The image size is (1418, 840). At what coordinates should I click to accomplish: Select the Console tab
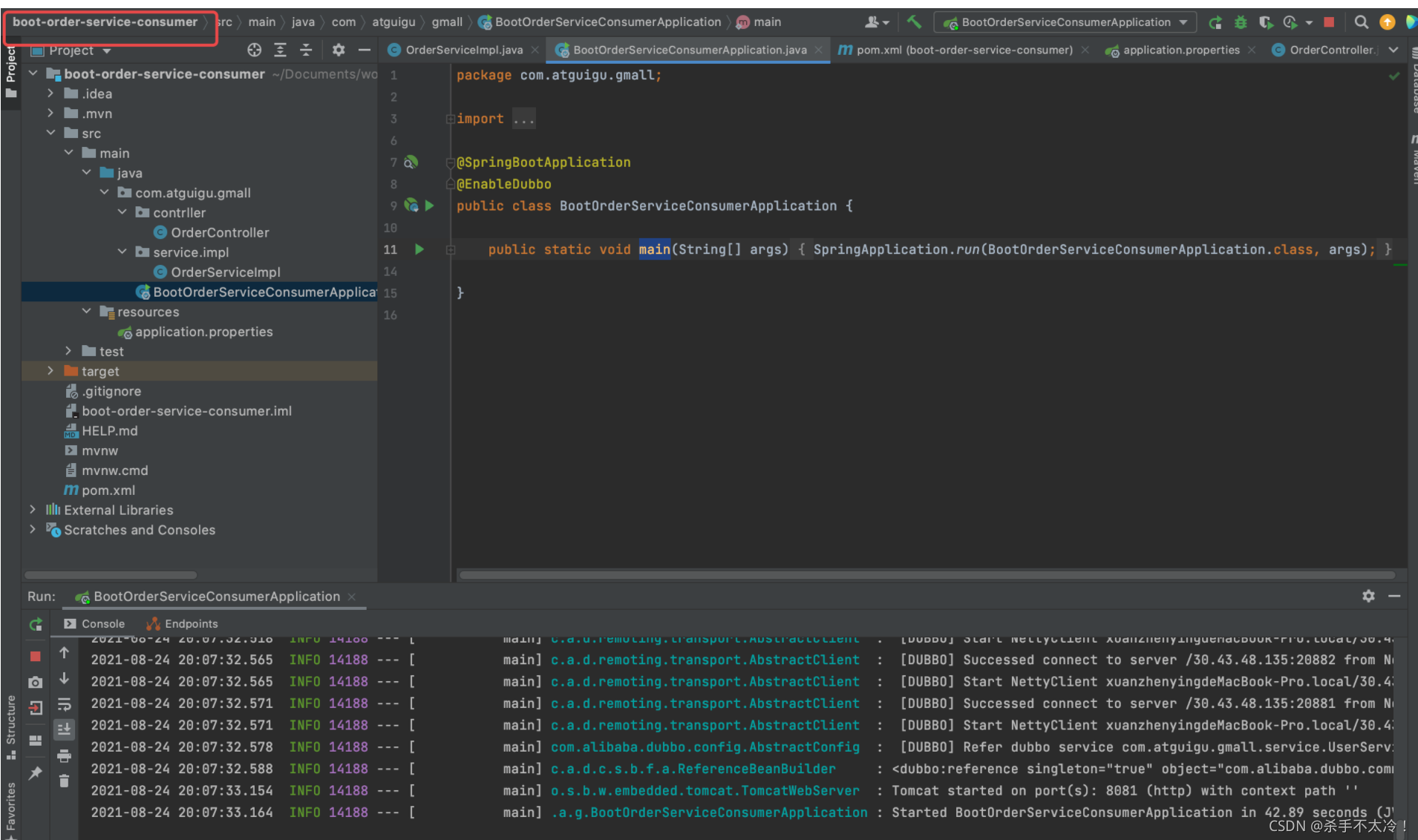pyautogui.click(x=94, y=624)
